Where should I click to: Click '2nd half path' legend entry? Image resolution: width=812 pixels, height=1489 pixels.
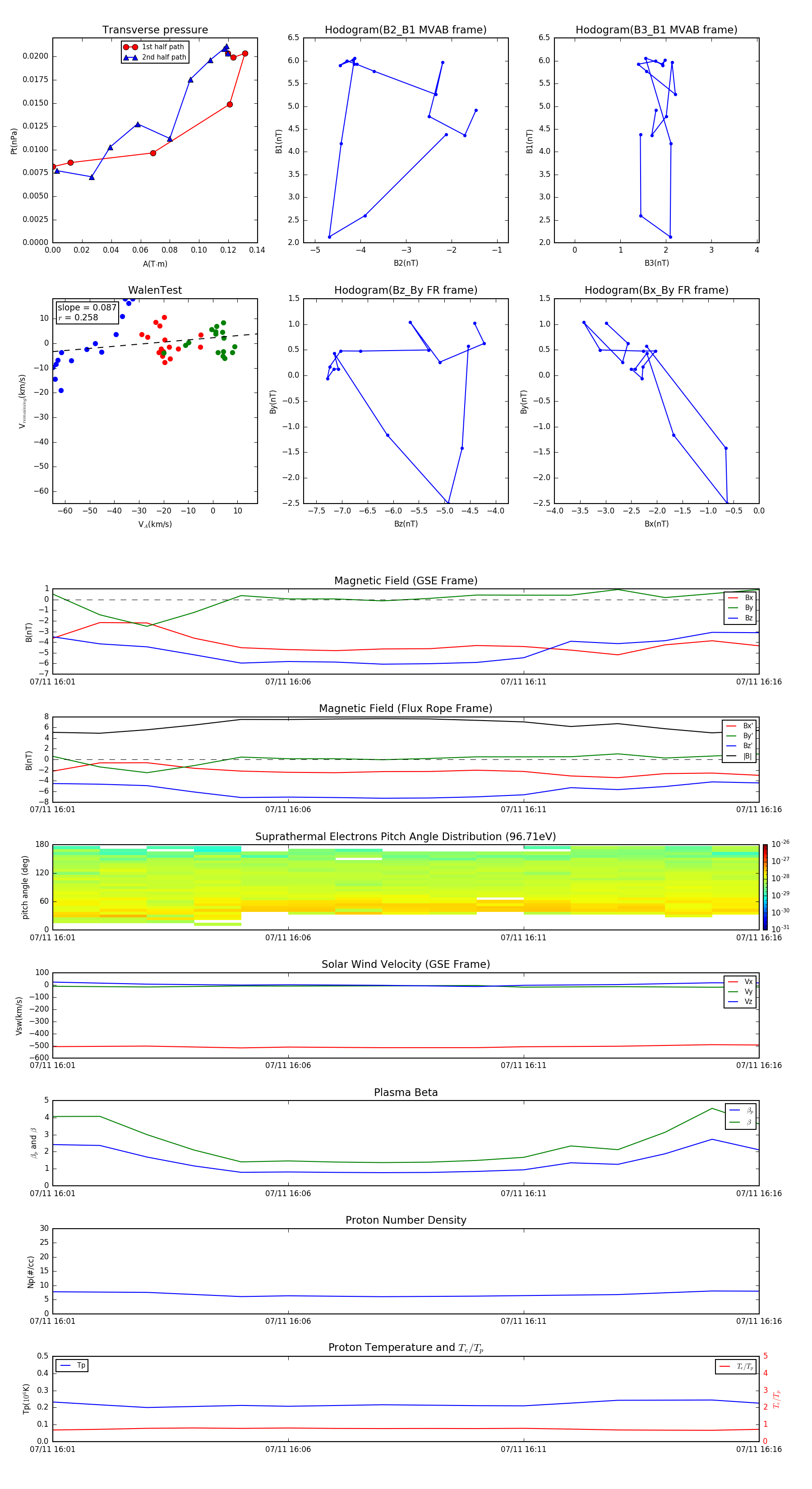click(x=155, y=57)
